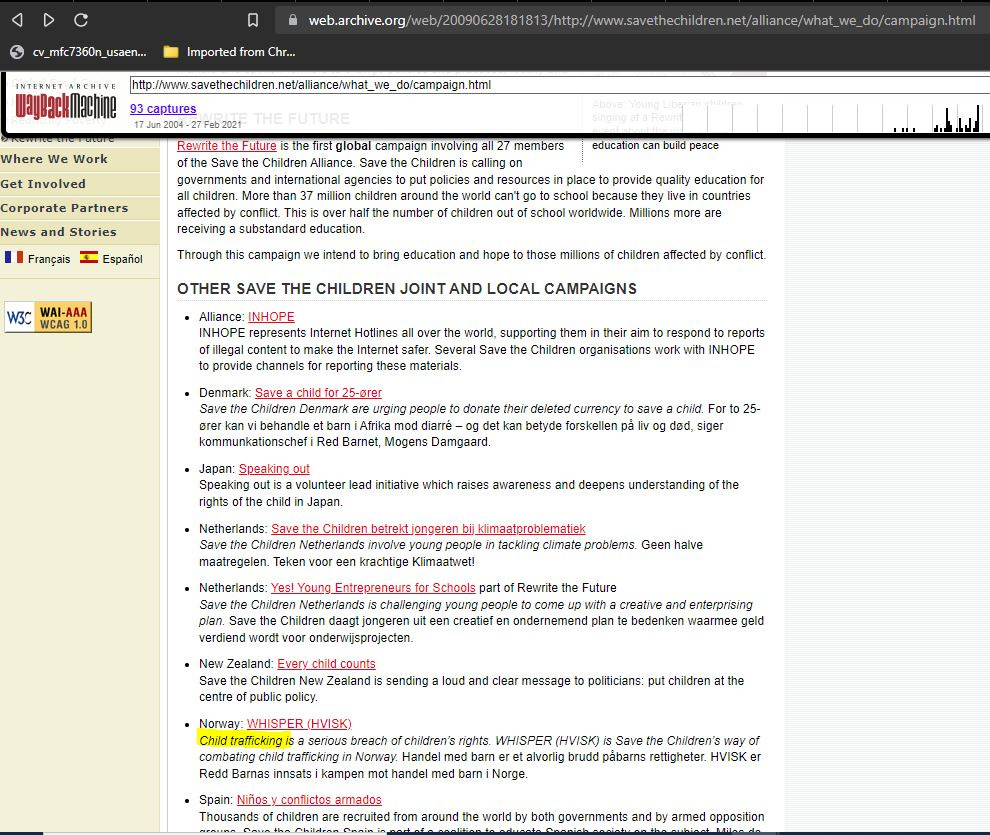Bookmark this page with bookmark icon
This screenshot has height=835, width=990.
tap(253, 20)
